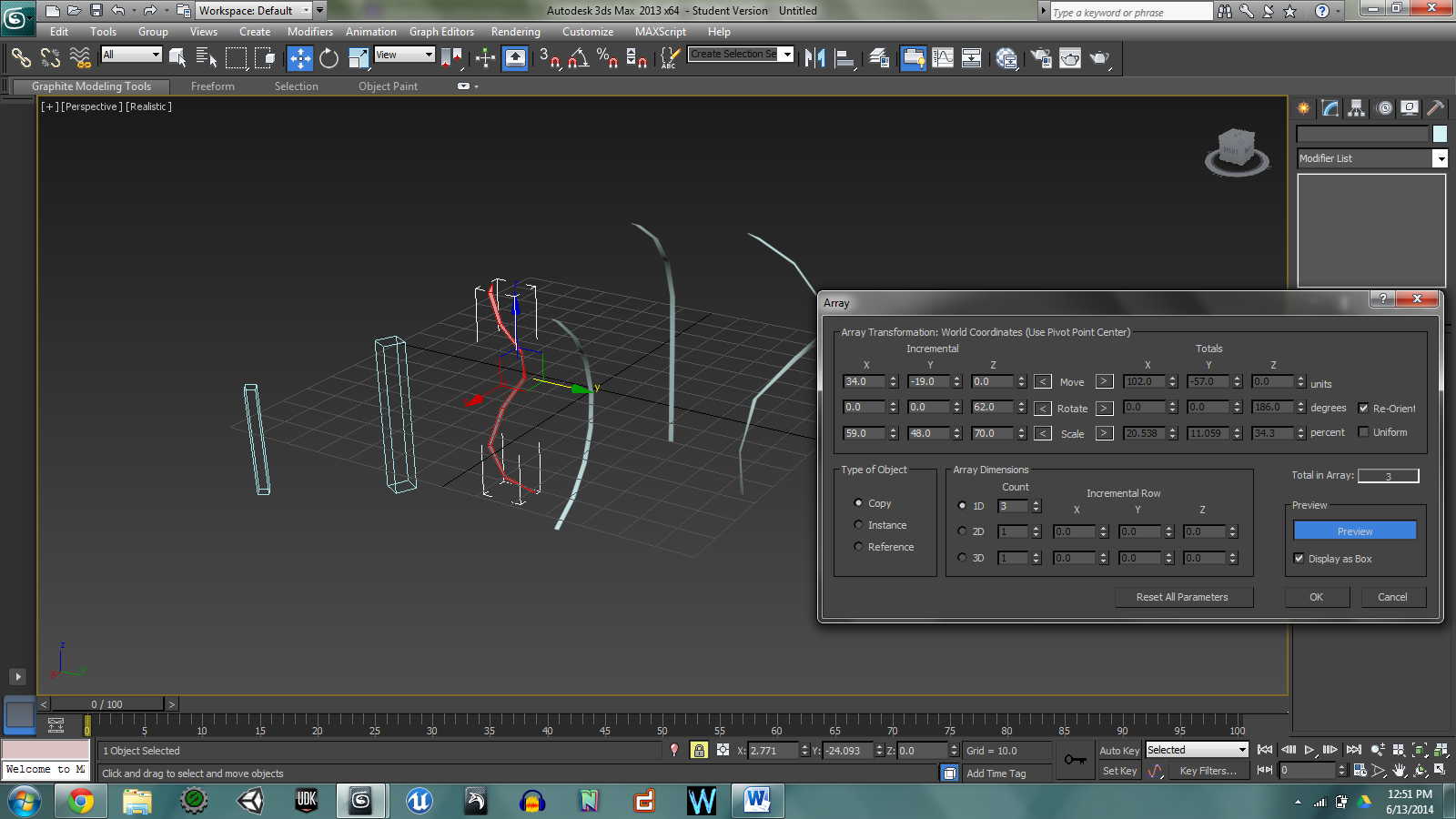Toggle the Selection Lock icon

tap(699, 750)
